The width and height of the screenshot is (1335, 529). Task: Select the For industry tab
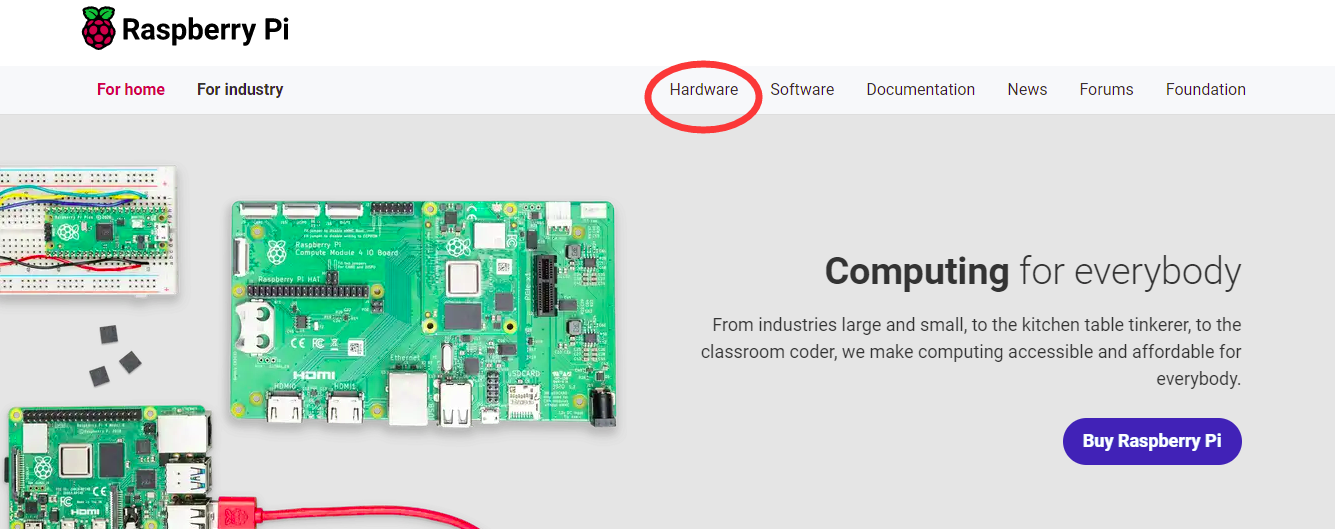[240, 89]
